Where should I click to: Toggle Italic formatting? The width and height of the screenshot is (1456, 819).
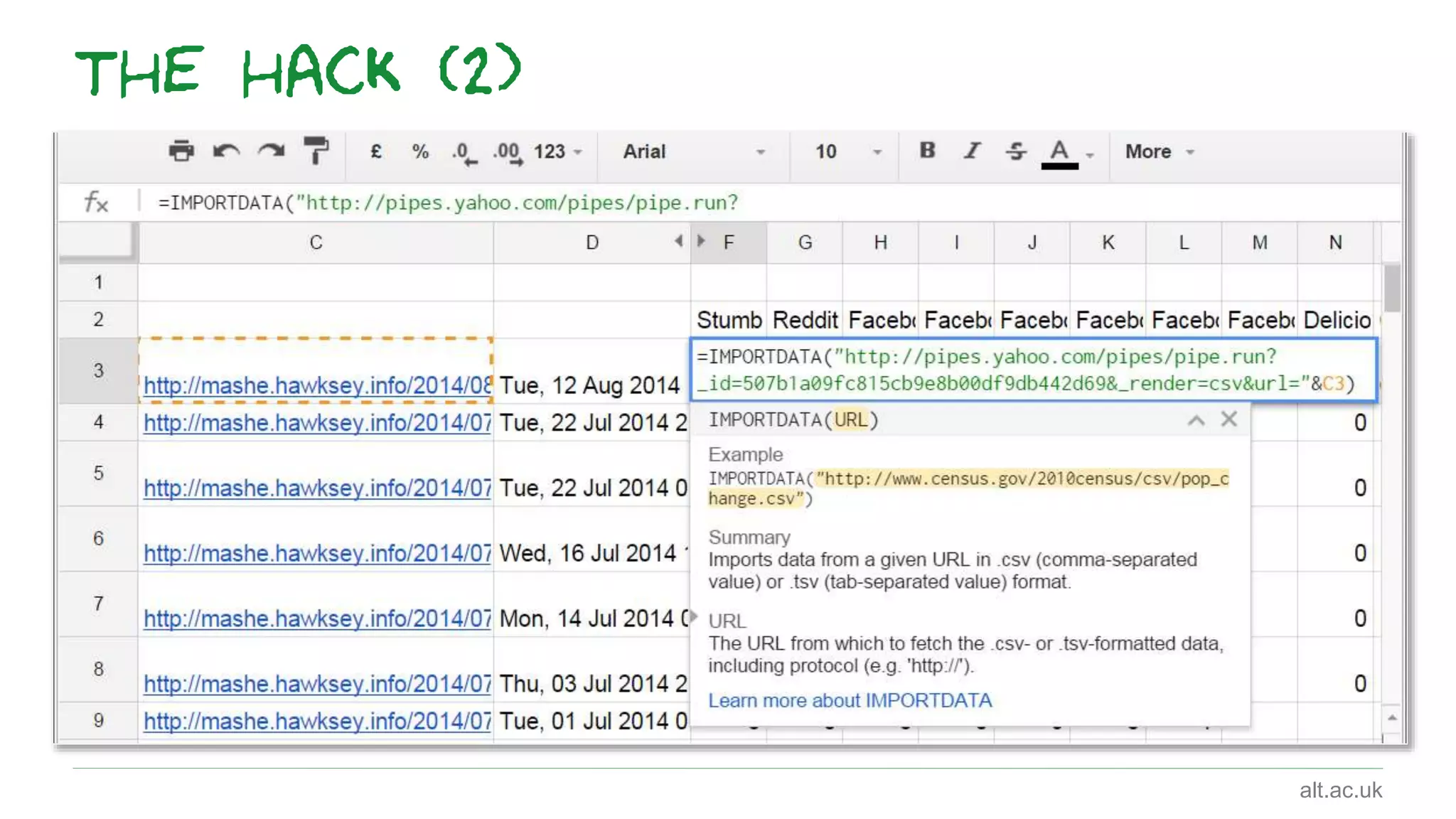tap(972, 151)
